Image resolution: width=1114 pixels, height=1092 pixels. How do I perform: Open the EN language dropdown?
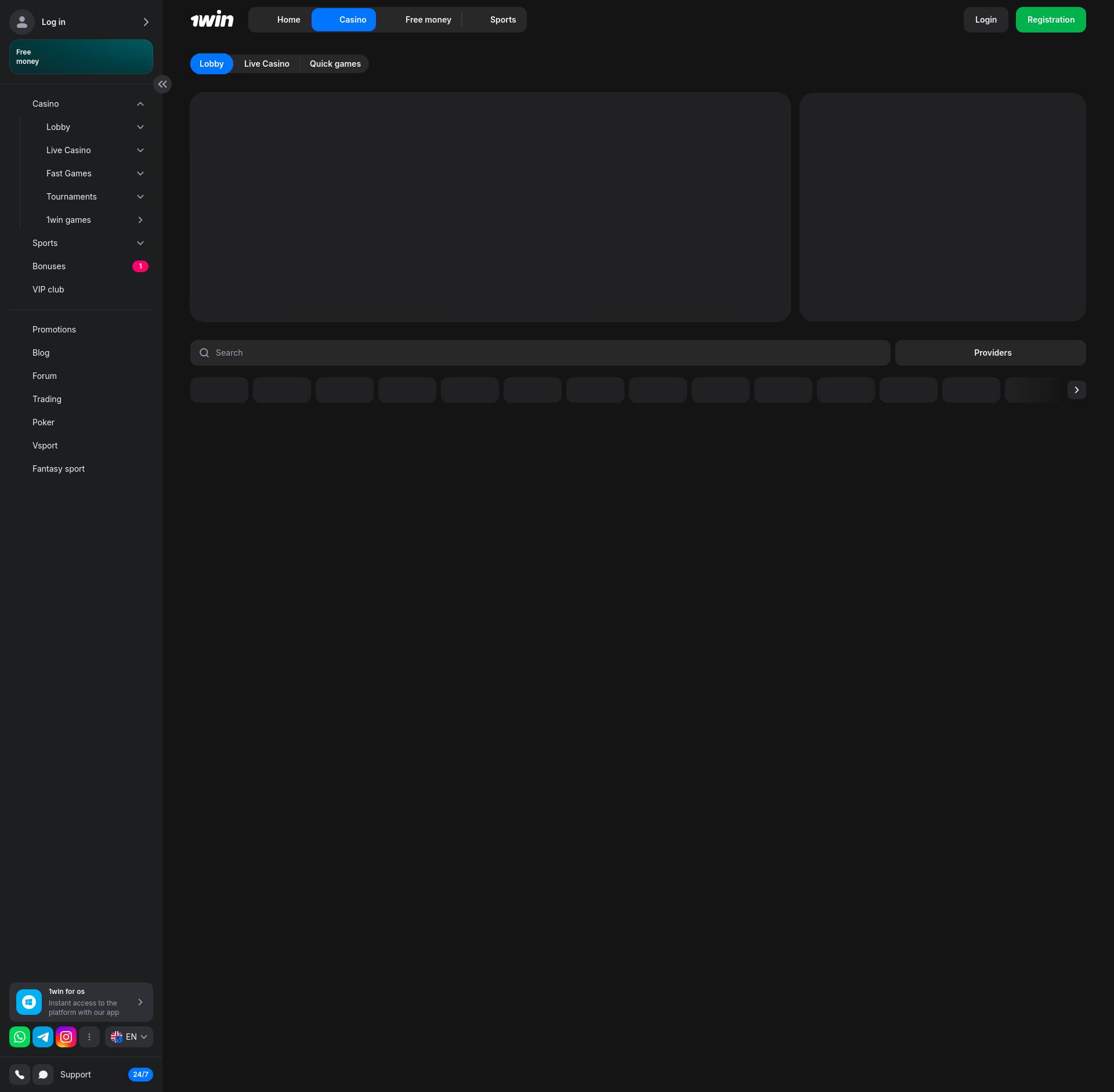pyautogui.click(x=129, y=1037)
